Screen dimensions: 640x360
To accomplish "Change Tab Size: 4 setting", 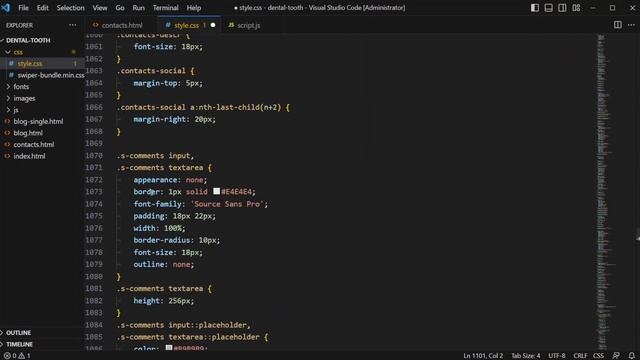I will coord(526,356).
